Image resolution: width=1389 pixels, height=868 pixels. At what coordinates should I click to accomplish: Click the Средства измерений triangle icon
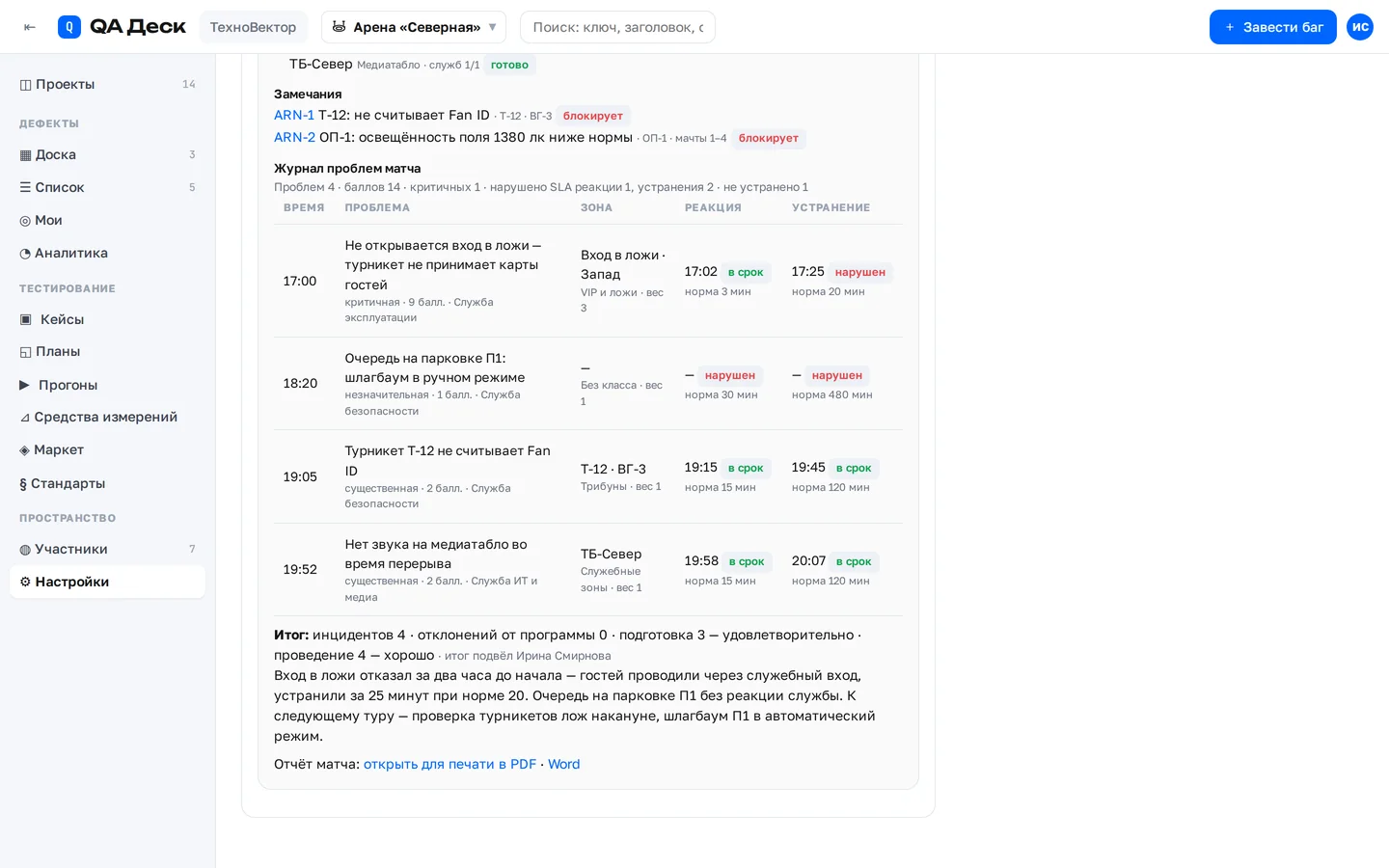click(25, 418)
